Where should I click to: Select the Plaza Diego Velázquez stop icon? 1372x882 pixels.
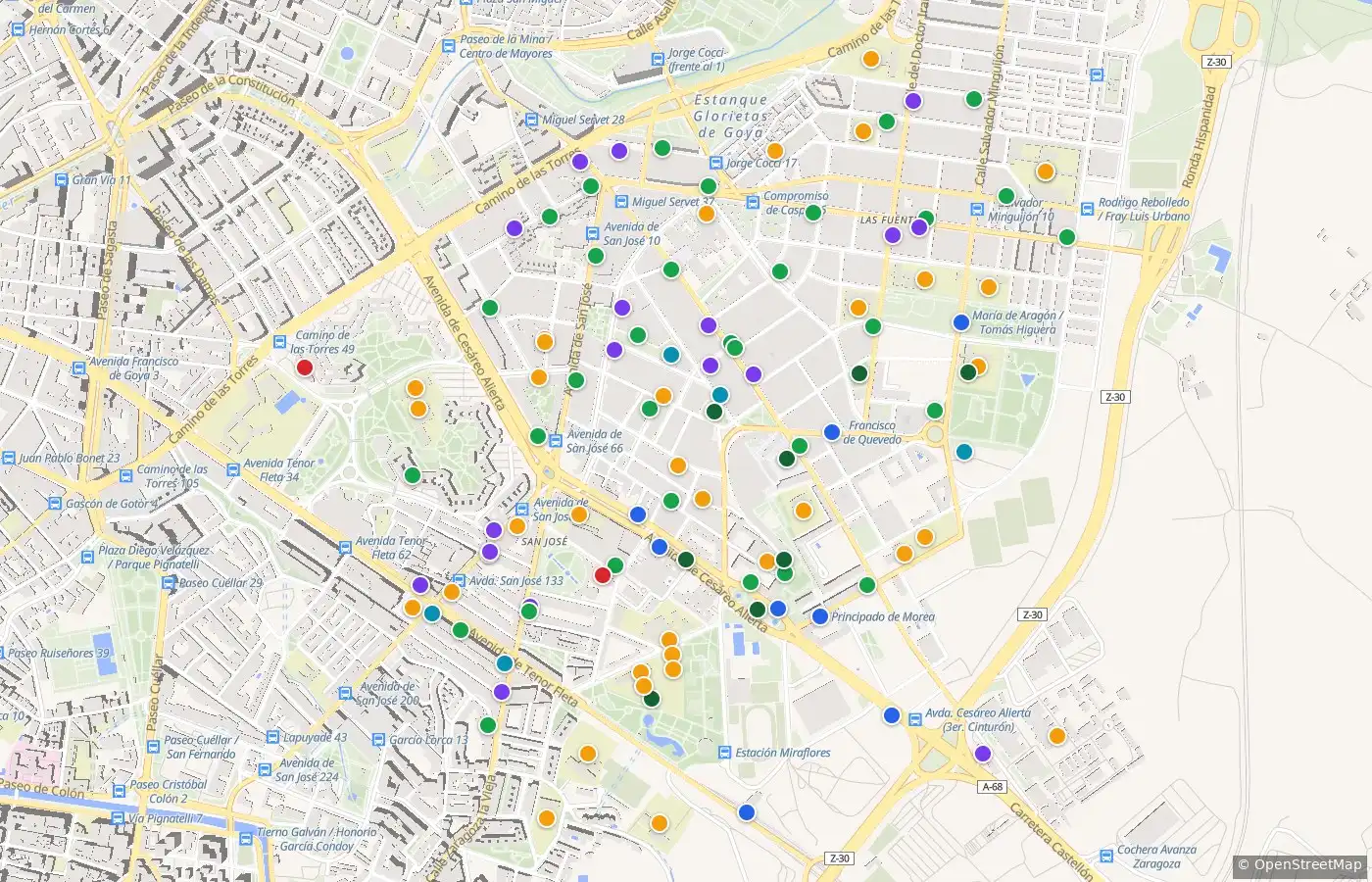88,558
